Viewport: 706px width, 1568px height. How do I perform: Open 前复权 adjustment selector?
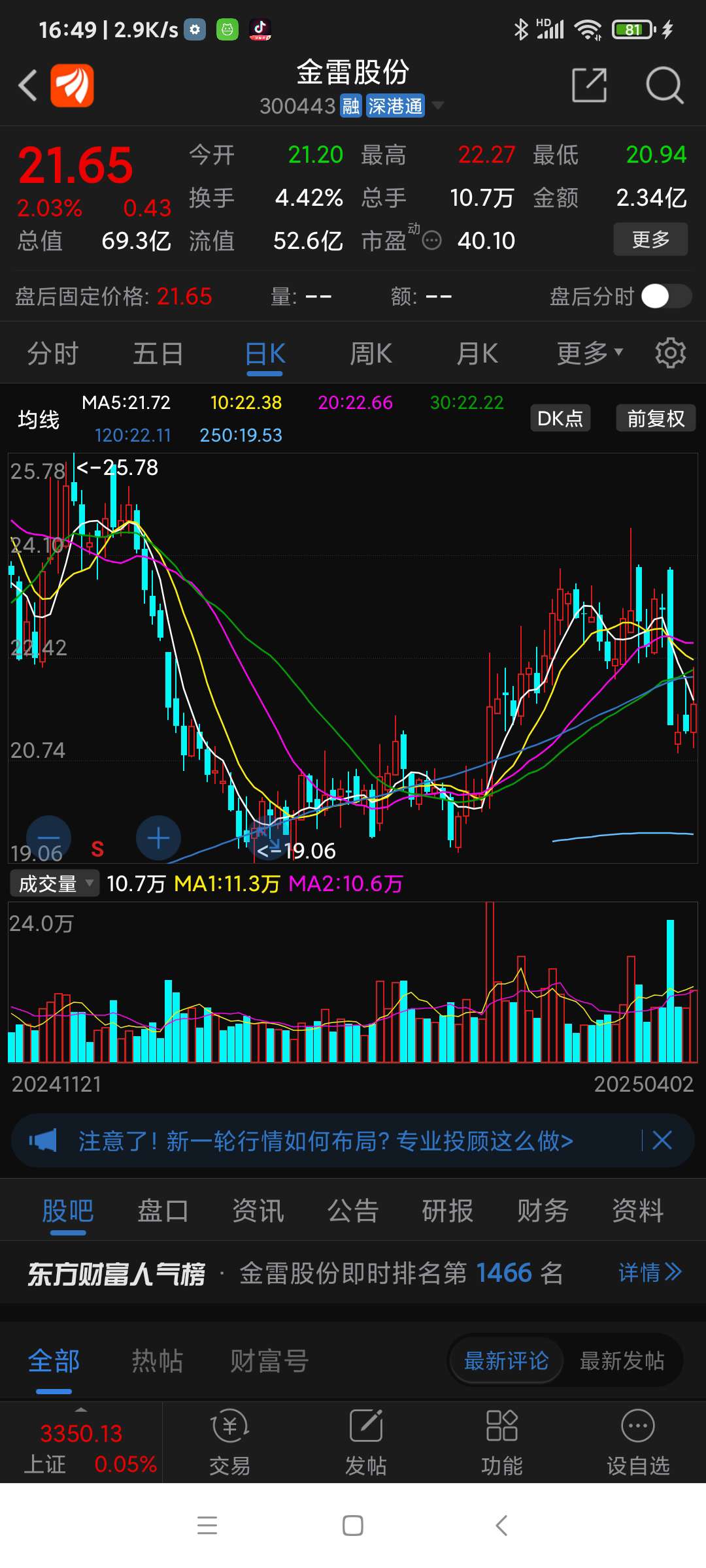[x=656, y=418]
